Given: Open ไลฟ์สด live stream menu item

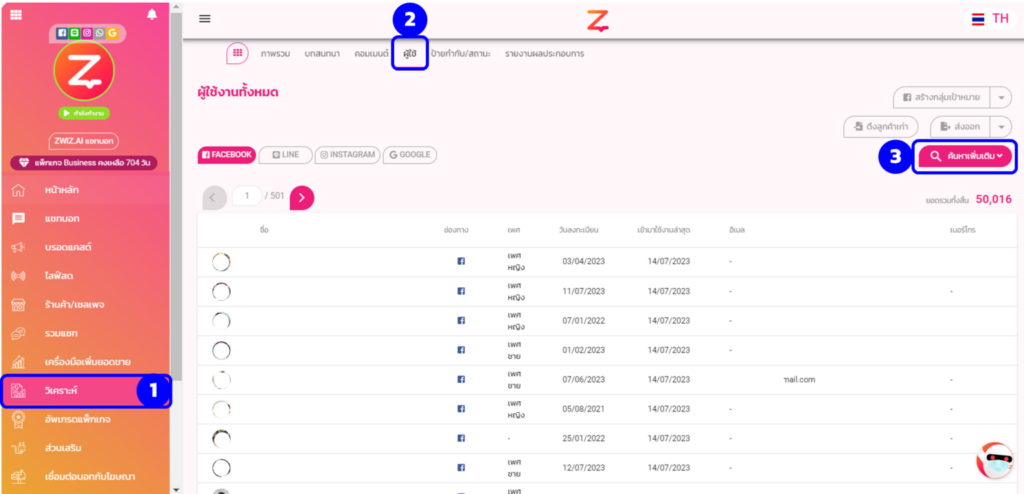Looking at the screenshot, I should point(62,275).
